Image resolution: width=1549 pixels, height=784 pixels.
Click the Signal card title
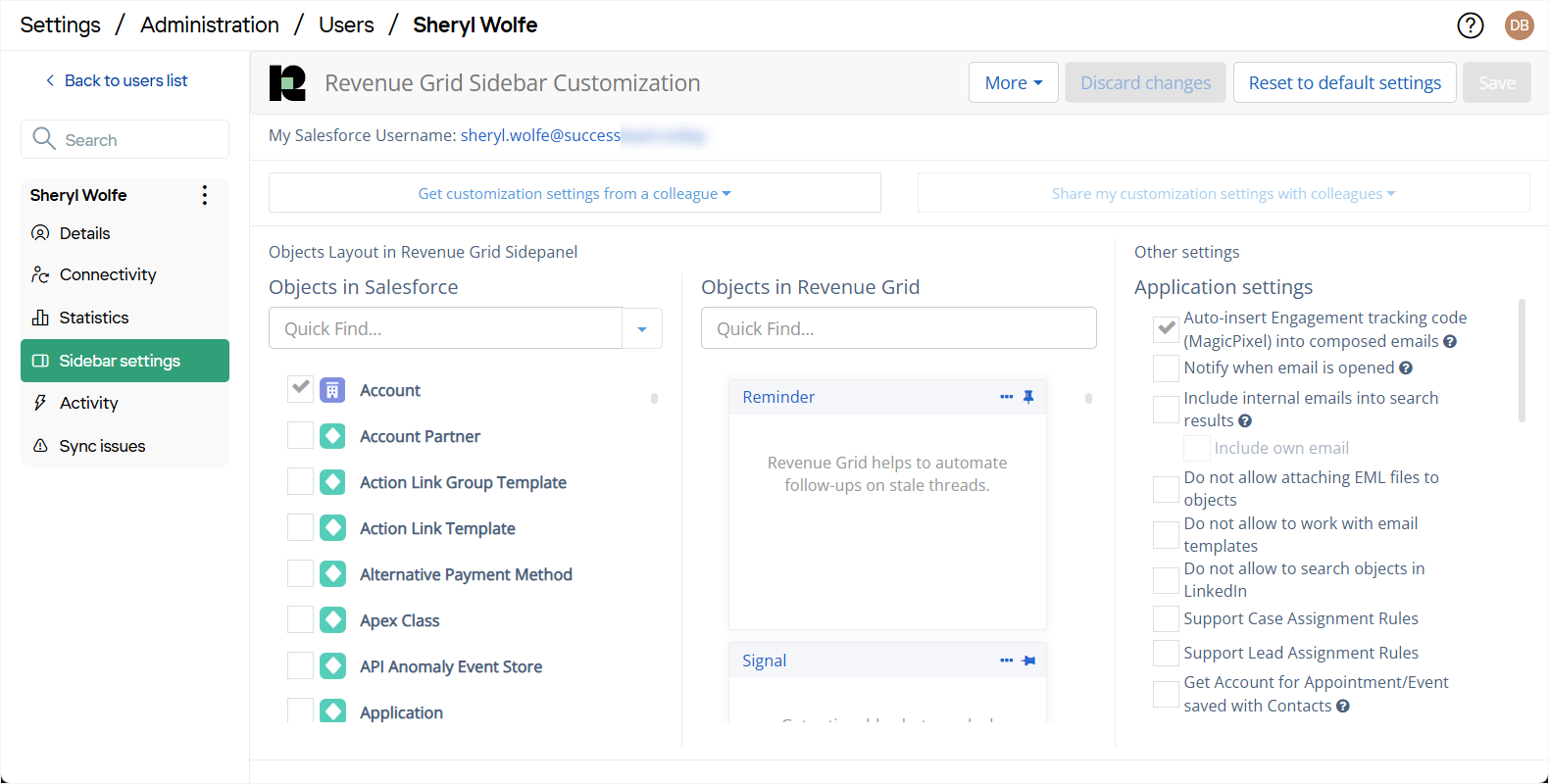764,661
